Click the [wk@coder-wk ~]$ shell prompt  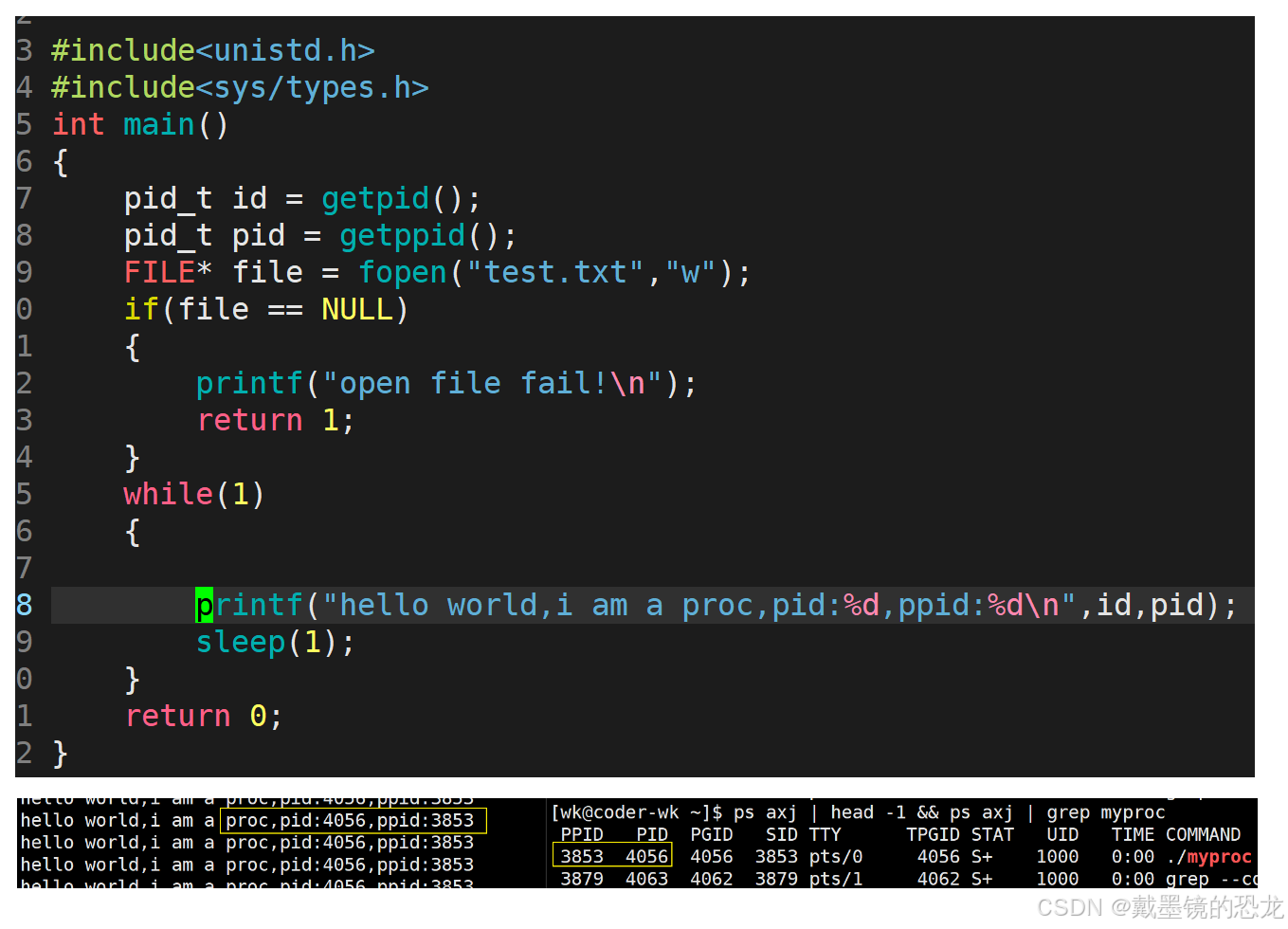pyautogui.click(x=637, y=812)
